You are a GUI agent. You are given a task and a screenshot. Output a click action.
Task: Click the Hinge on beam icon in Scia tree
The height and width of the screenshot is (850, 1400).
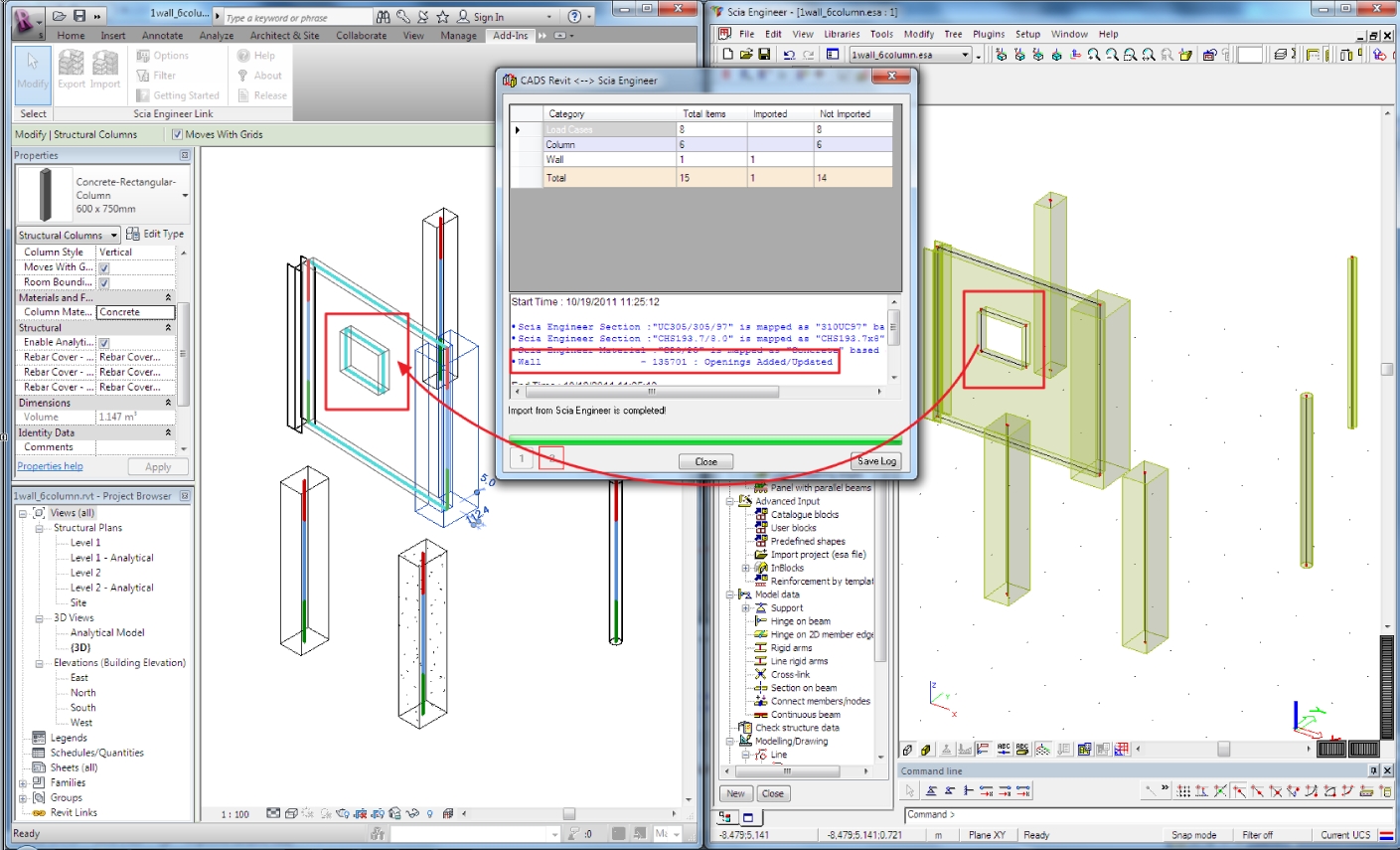[761, 621]
